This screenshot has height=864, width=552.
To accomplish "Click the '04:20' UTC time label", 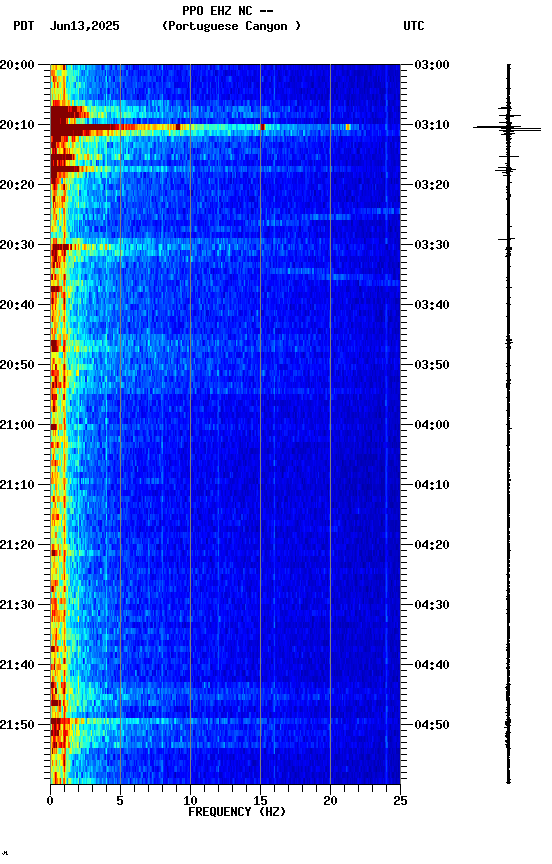I will pos(432,545).
